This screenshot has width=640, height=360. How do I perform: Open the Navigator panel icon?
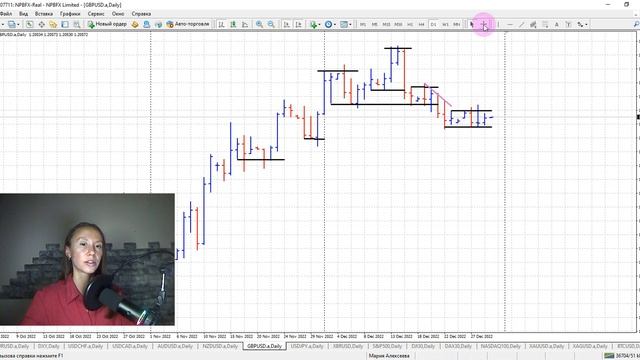[x=53, y=24]
